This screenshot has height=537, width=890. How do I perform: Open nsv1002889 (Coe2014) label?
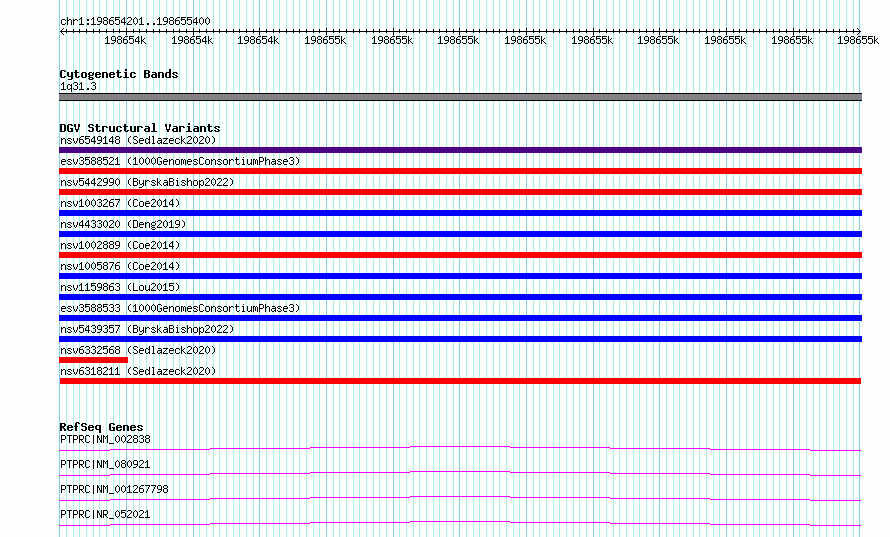[x=120, y=245]
